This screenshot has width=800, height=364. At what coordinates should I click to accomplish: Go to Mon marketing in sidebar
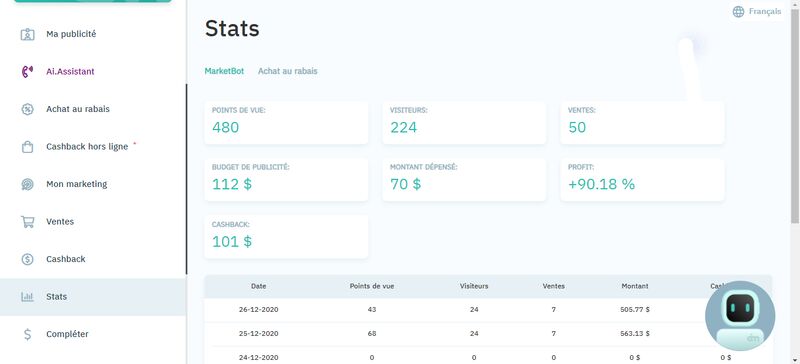point(77,184)
